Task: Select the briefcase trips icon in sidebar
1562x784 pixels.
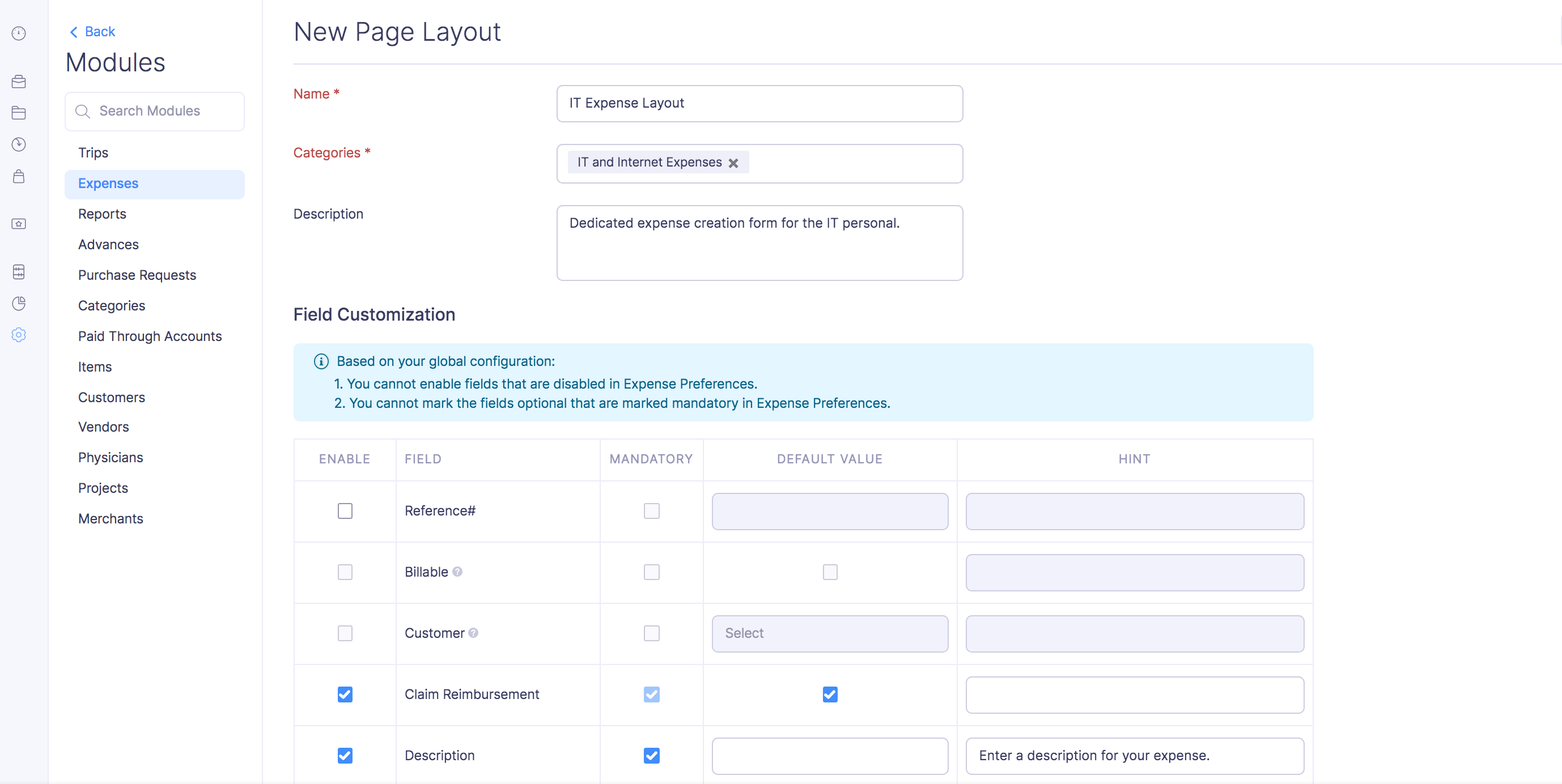Action: coord(19,82)
